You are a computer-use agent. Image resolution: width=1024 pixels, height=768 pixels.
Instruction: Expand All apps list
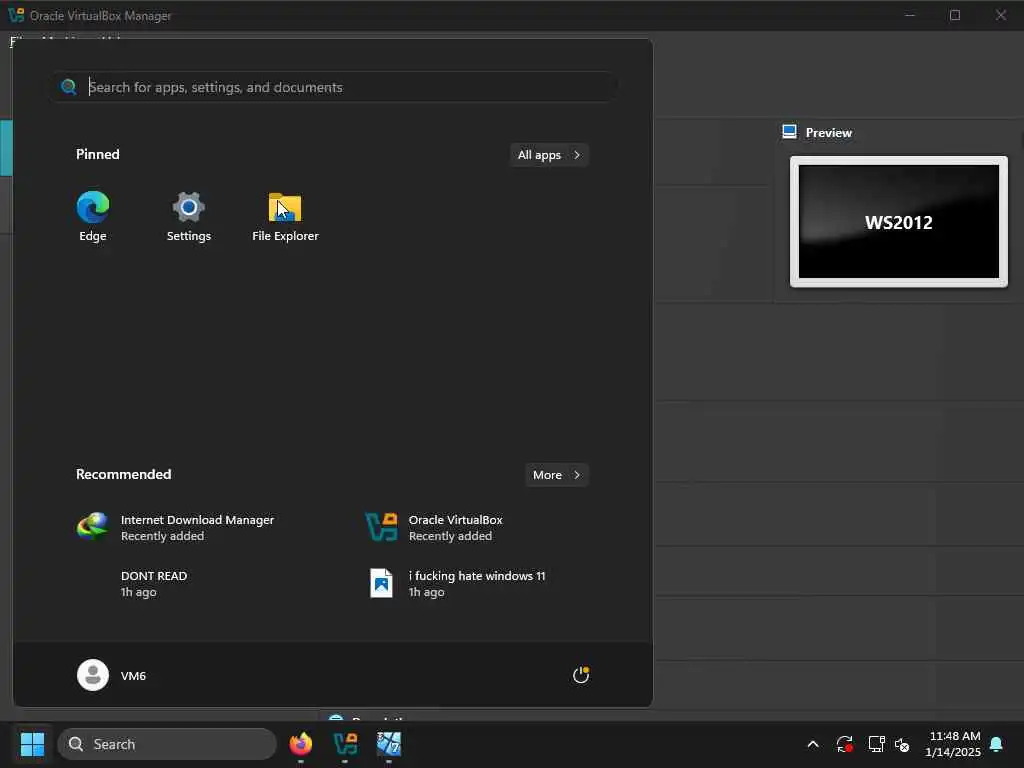(549, 155)
